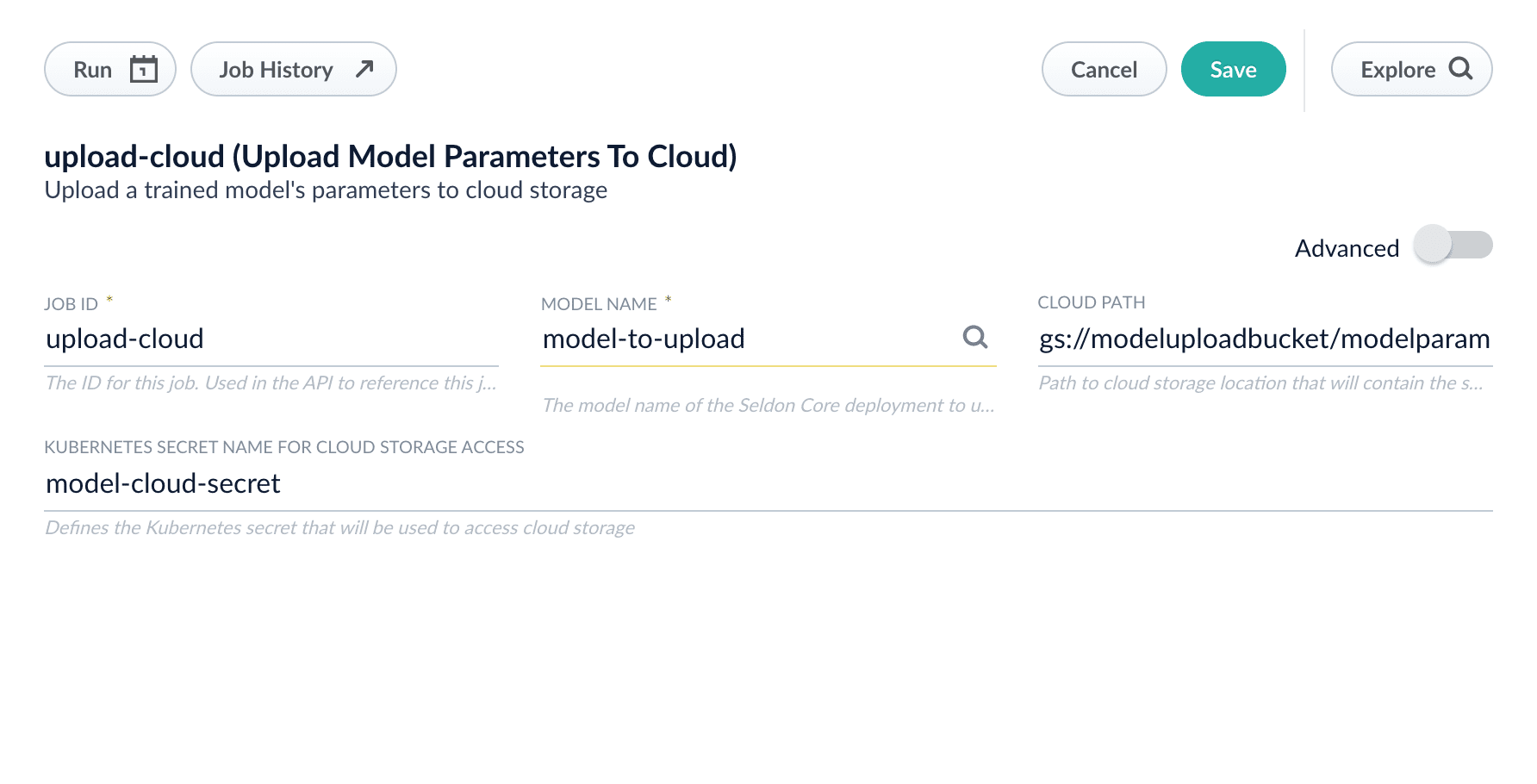Click the arrow icon beside Job History
1537x784 pixels.
364,68
